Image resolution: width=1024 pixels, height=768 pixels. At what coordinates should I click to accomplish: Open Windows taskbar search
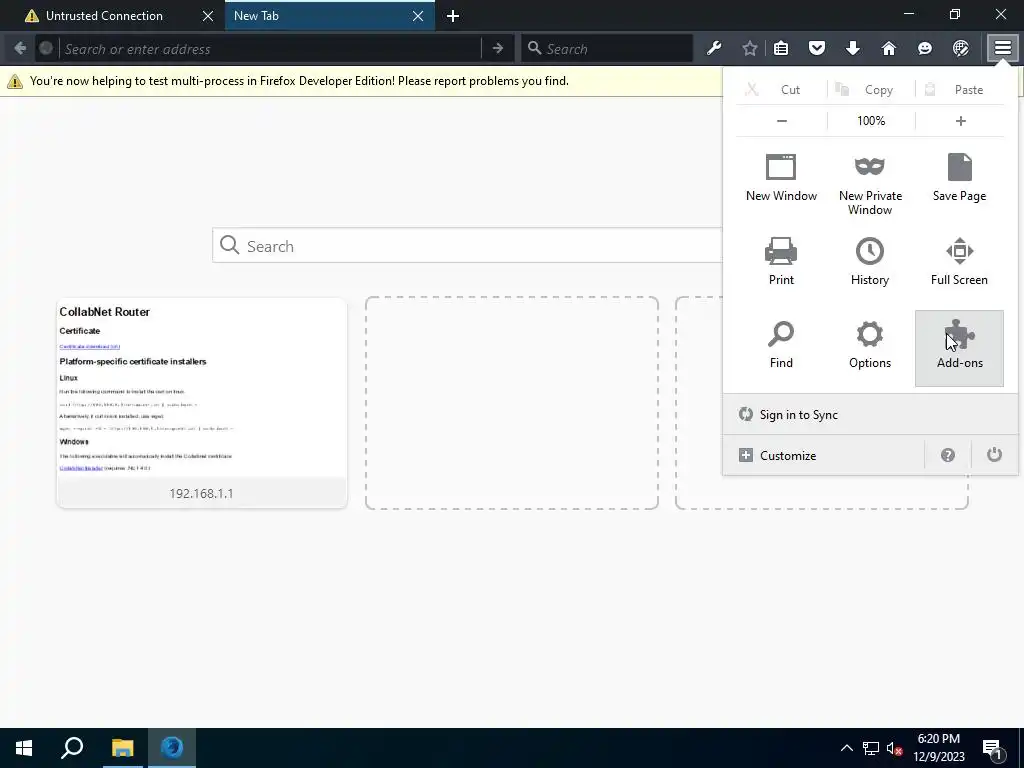click(72, 748)
